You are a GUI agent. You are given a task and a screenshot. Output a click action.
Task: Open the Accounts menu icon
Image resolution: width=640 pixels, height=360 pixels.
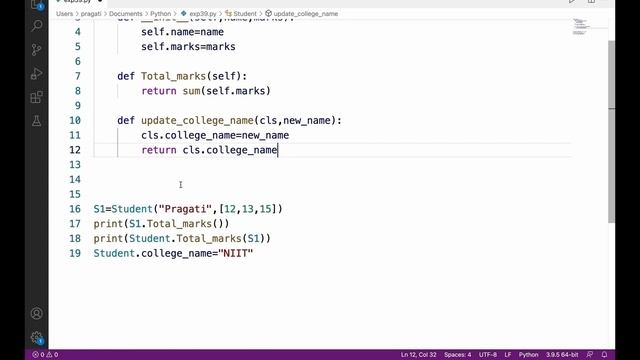36,313
